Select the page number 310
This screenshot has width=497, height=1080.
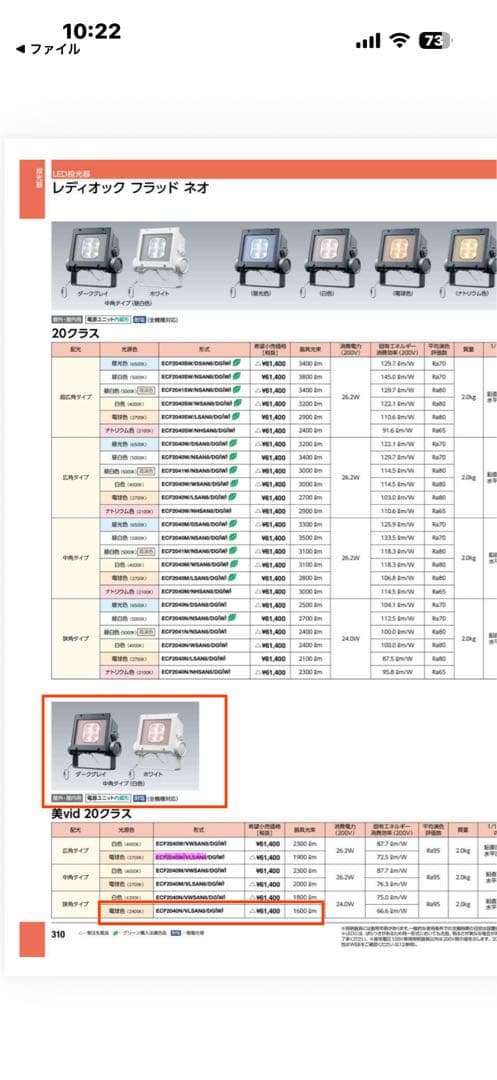59,935
